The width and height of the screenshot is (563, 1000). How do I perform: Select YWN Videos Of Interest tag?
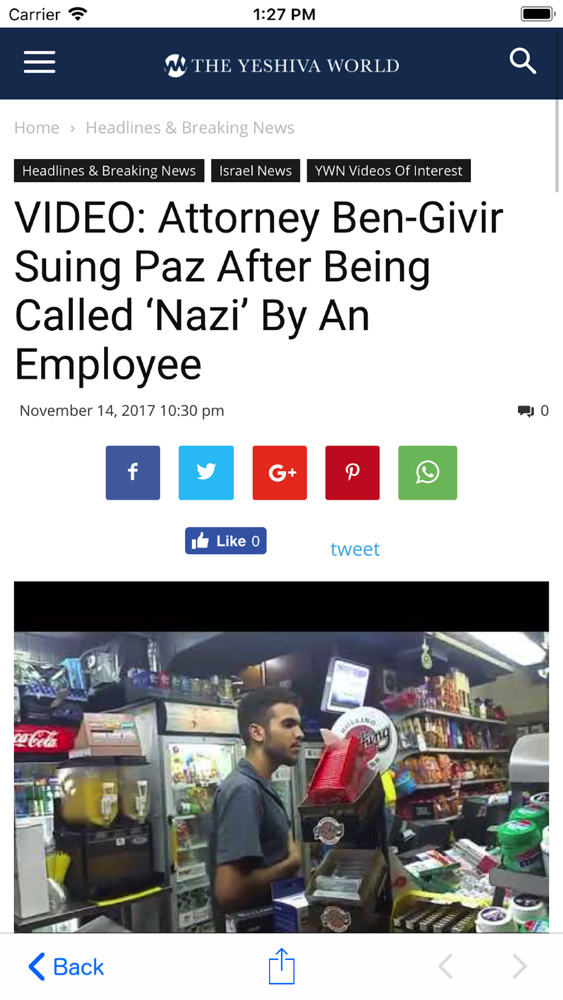point(388,170)
